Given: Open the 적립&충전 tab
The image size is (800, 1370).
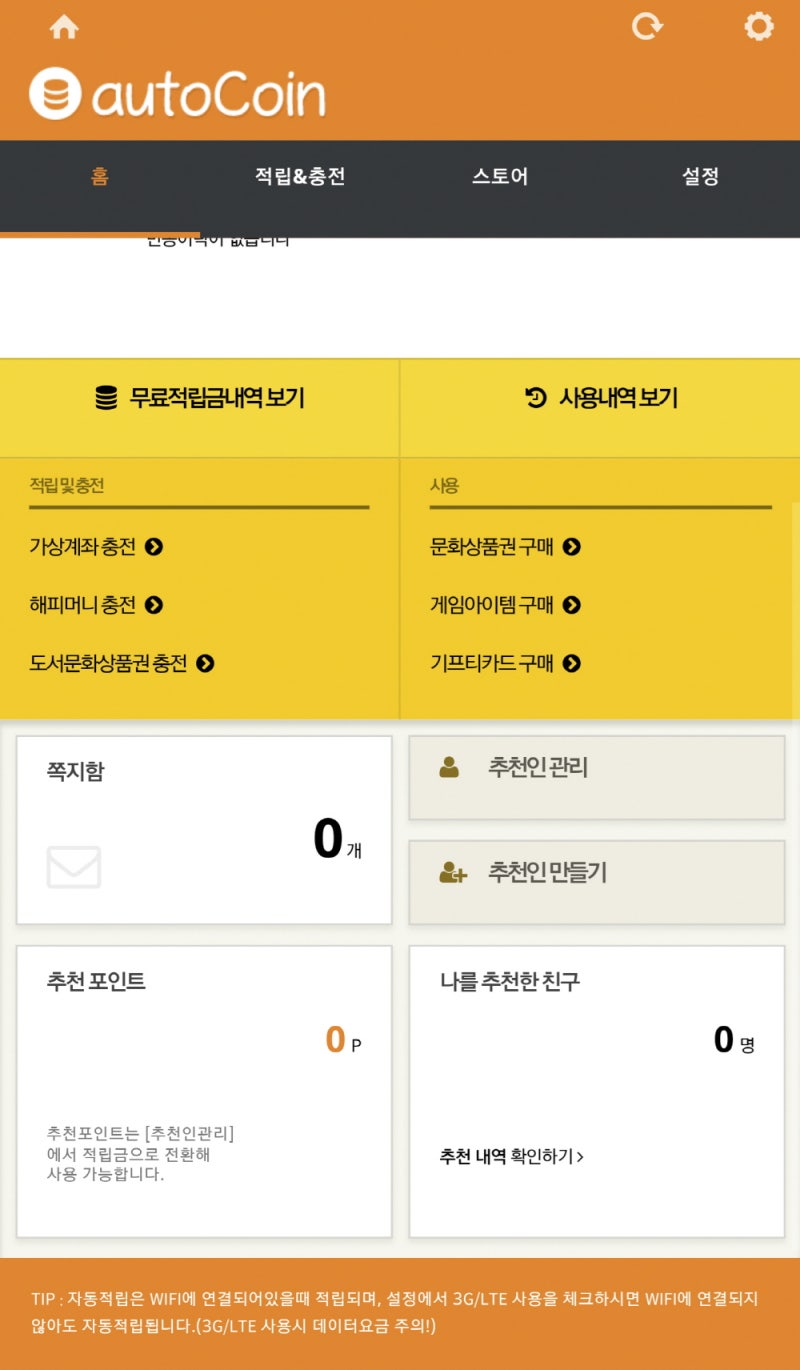Looking at the screenshot, I should point(302,176).
